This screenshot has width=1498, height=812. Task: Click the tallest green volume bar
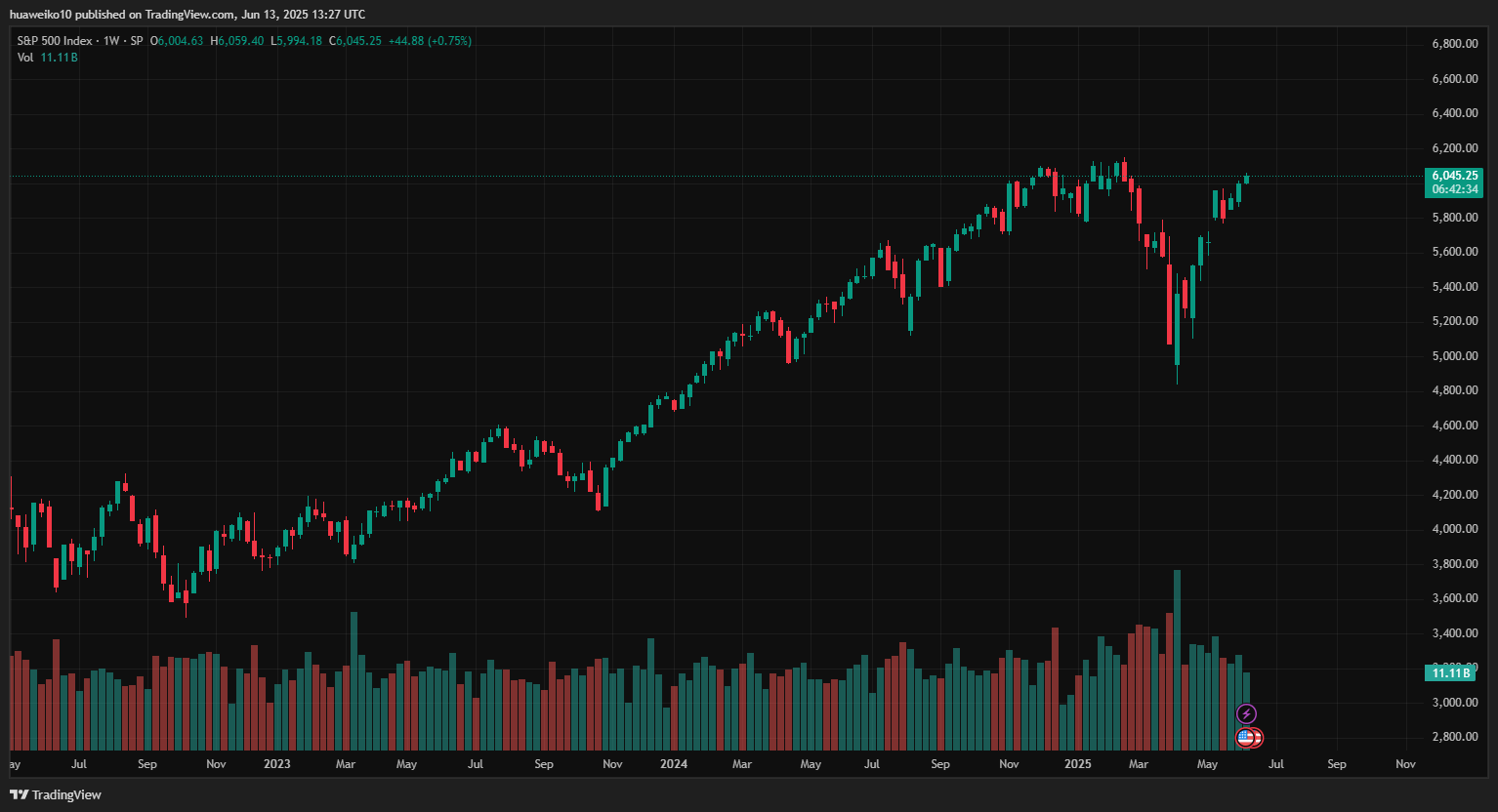pos(1177,660)
